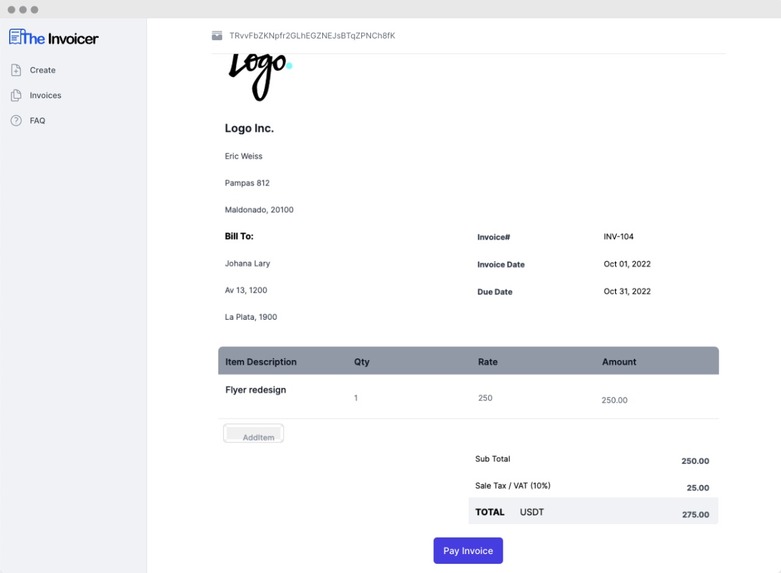Click the item amount 250.00
The height and width of the screenshot is (573, 781).
click(615, 400)
